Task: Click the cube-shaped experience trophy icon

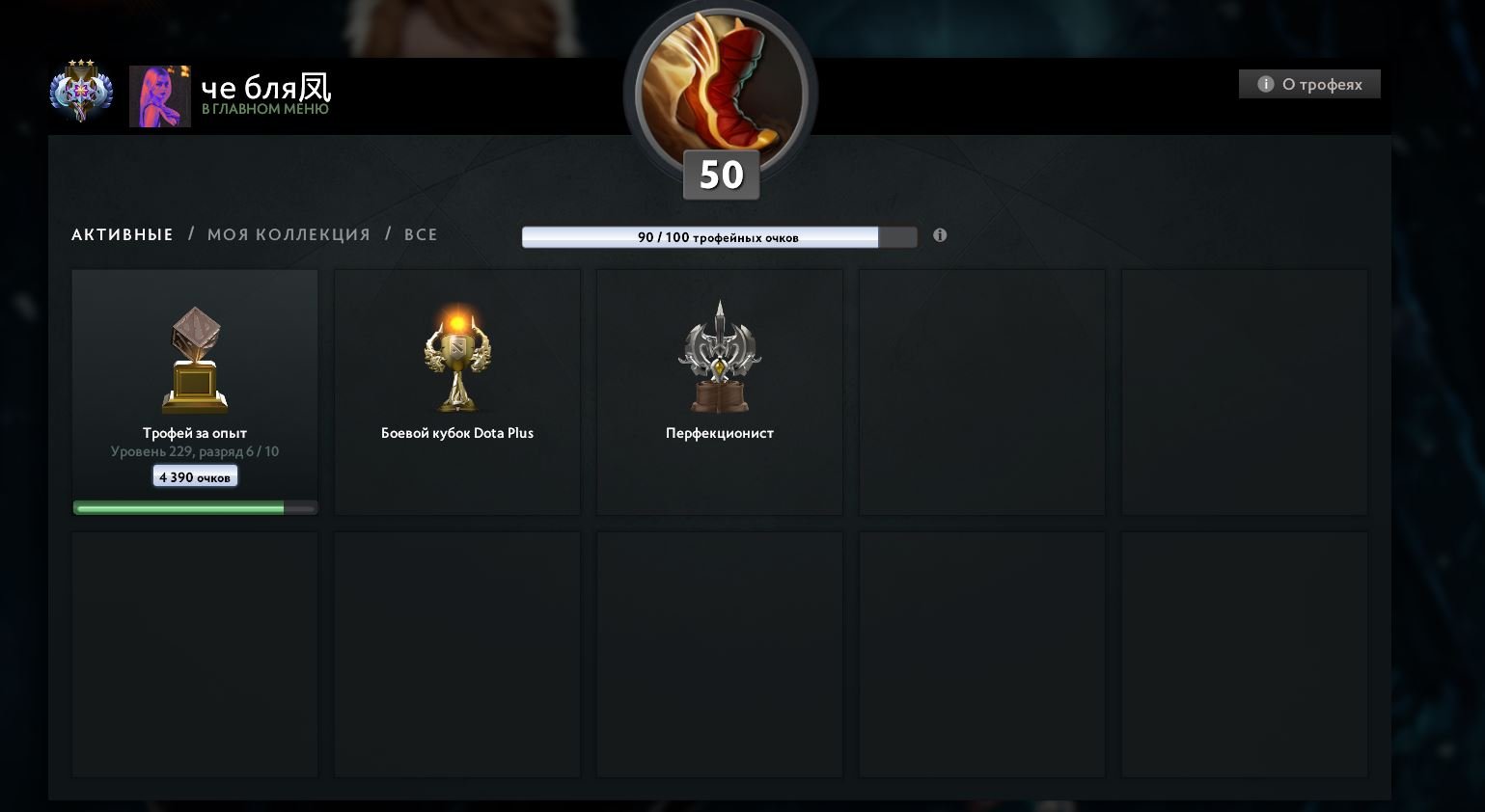Action: coord(195,360)
